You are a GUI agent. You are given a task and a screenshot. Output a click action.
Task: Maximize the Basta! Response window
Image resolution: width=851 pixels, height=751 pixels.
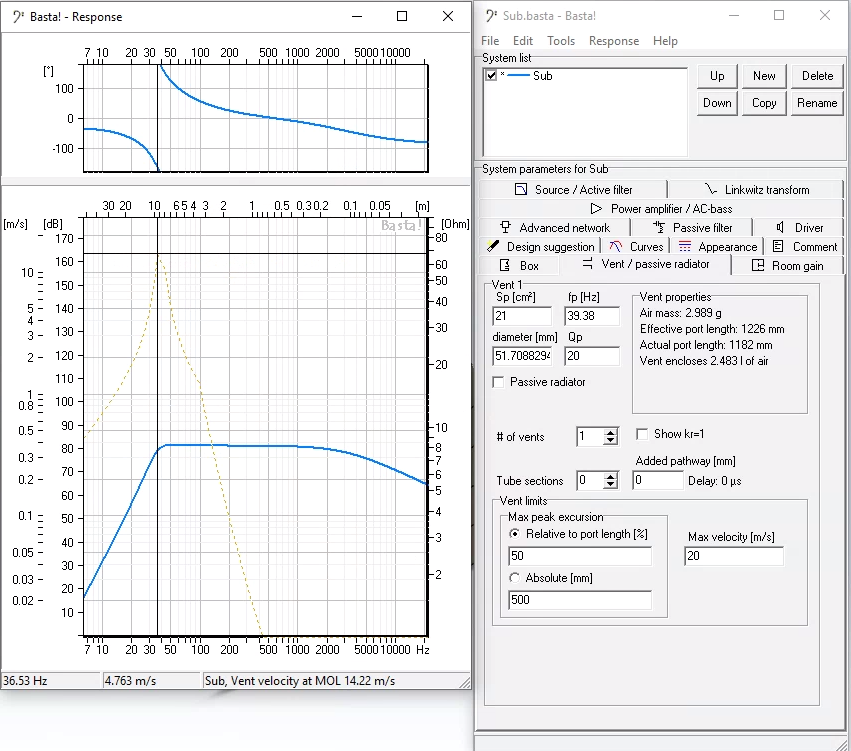click(402, 16)
